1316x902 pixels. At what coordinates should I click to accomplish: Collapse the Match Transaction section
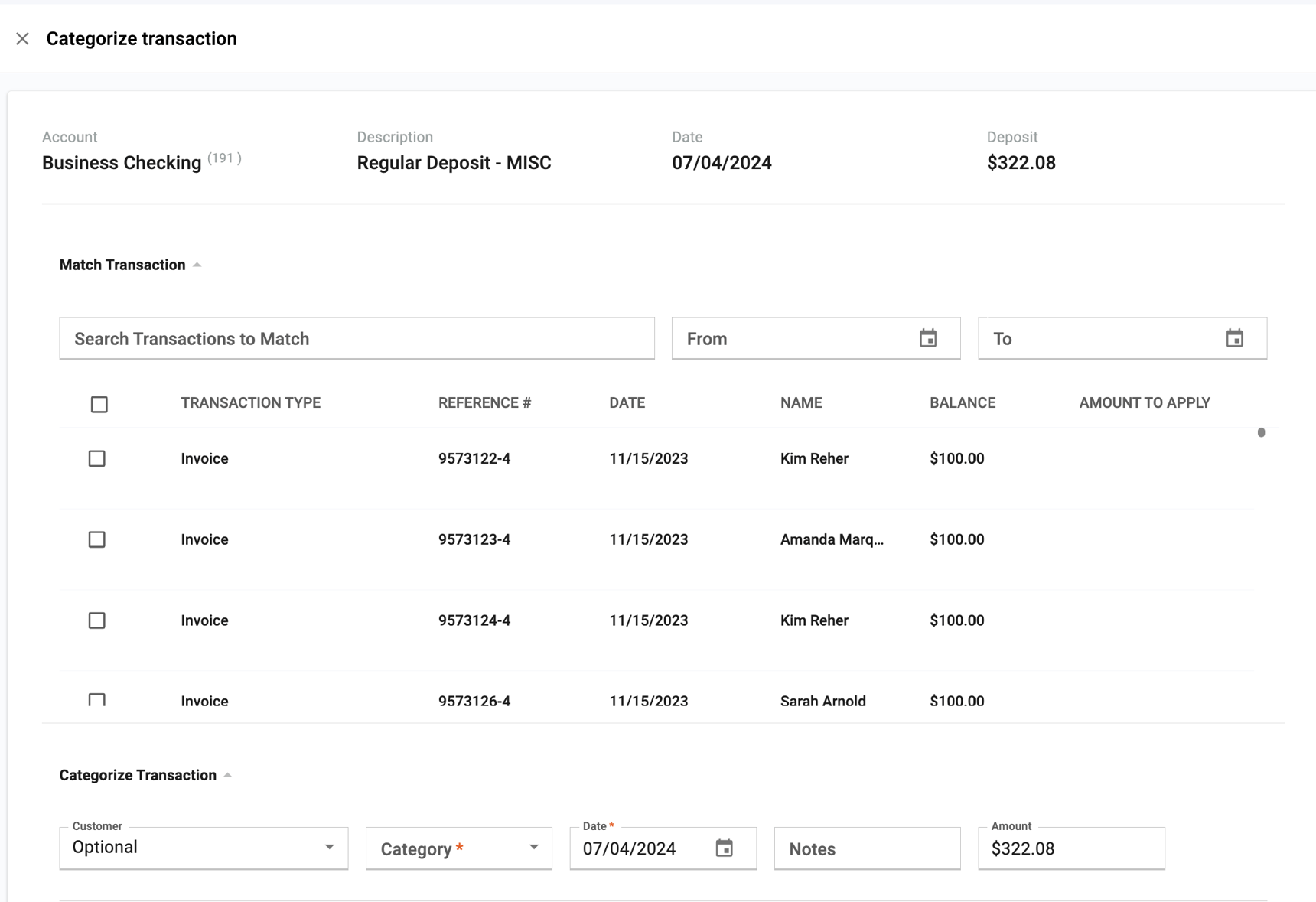click(197, 264)
